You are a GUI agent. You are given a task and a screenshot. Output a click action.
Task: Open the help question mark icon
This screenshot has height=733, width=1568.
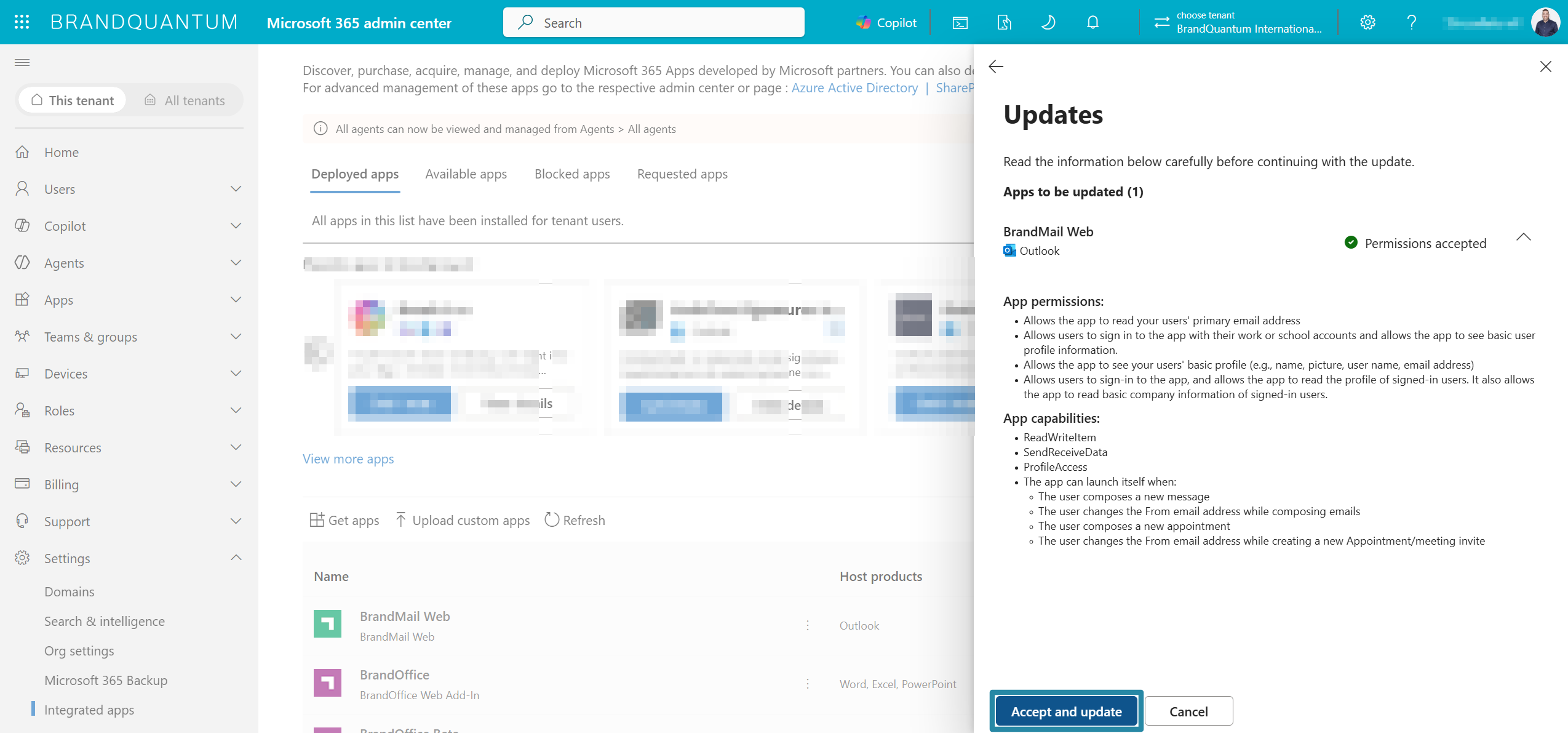(x=1412, y=23)
